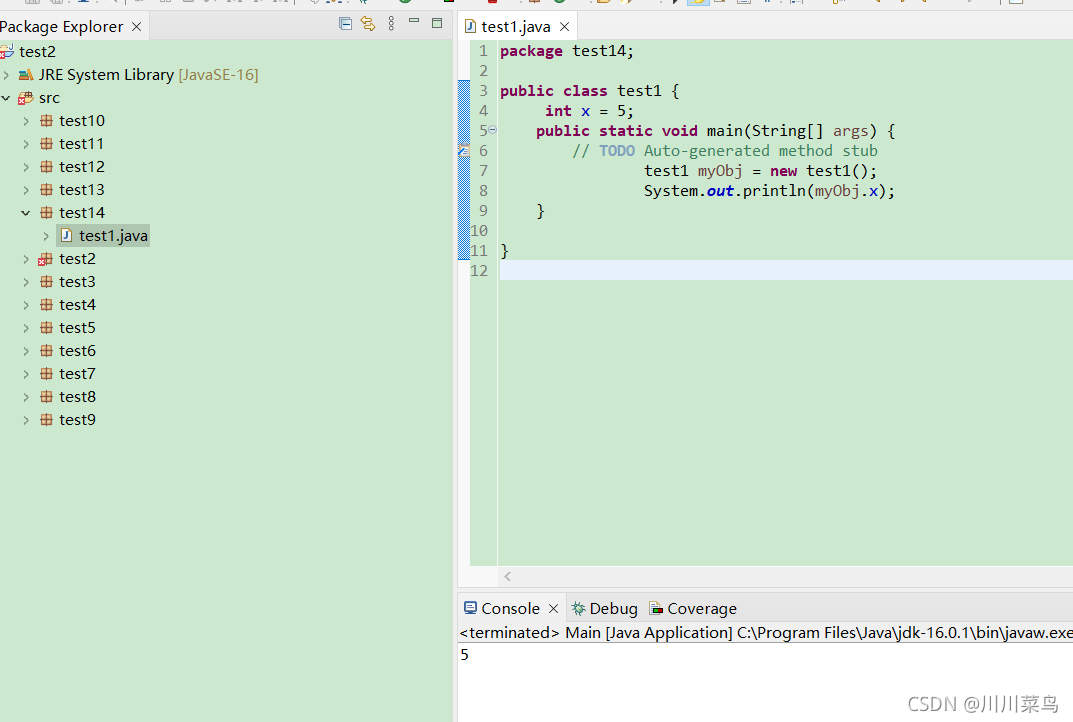Viewport: 1073px width, 722px height.
Task: Click the test1.java file icon in tree
Action: (66, 235)
